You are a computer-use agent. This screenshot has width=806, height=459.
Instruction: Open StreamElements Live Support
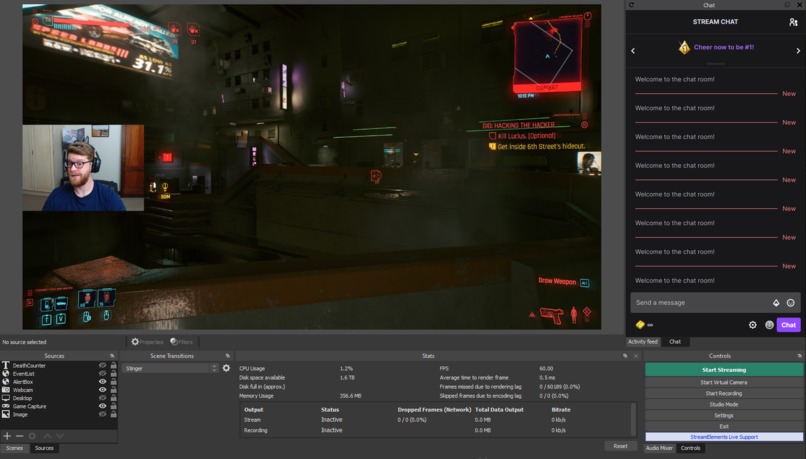tap(724, 437)
